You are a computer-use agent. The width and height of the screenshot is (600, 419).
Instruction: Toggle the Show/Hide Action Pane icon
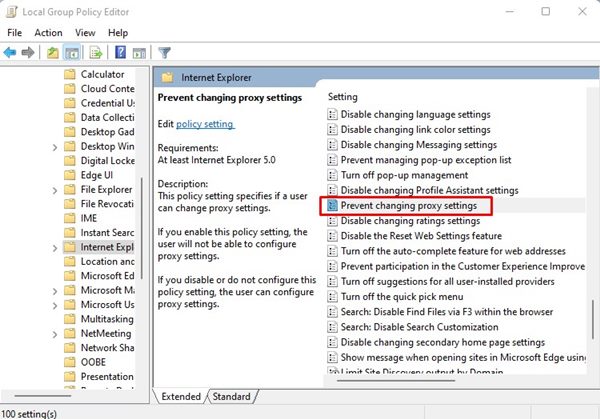pos(139,53)
